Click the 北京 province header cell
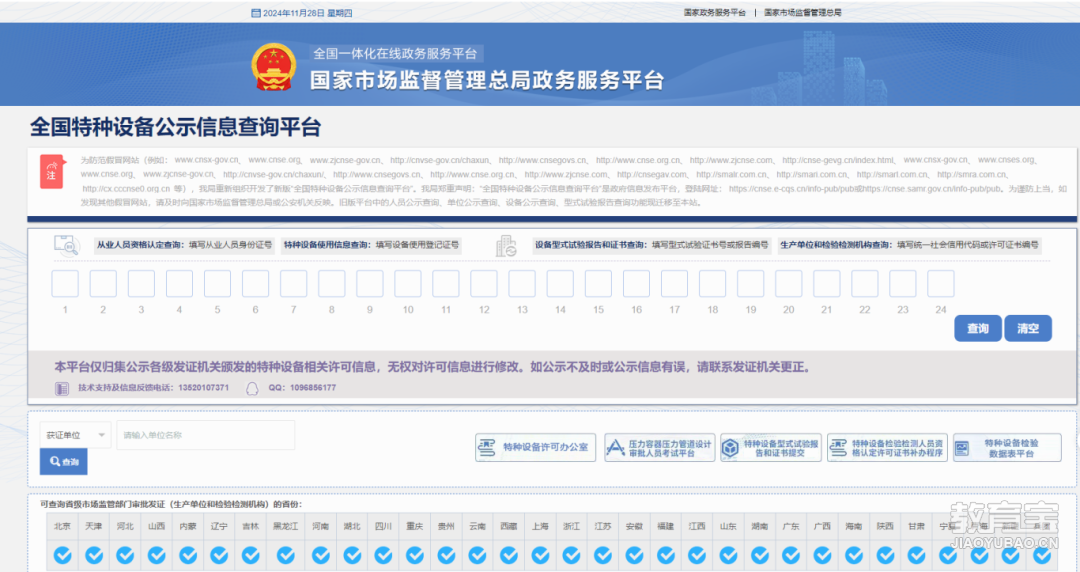Image resolution: width=1080 pixels, height=572 pixels. [63, 526]
